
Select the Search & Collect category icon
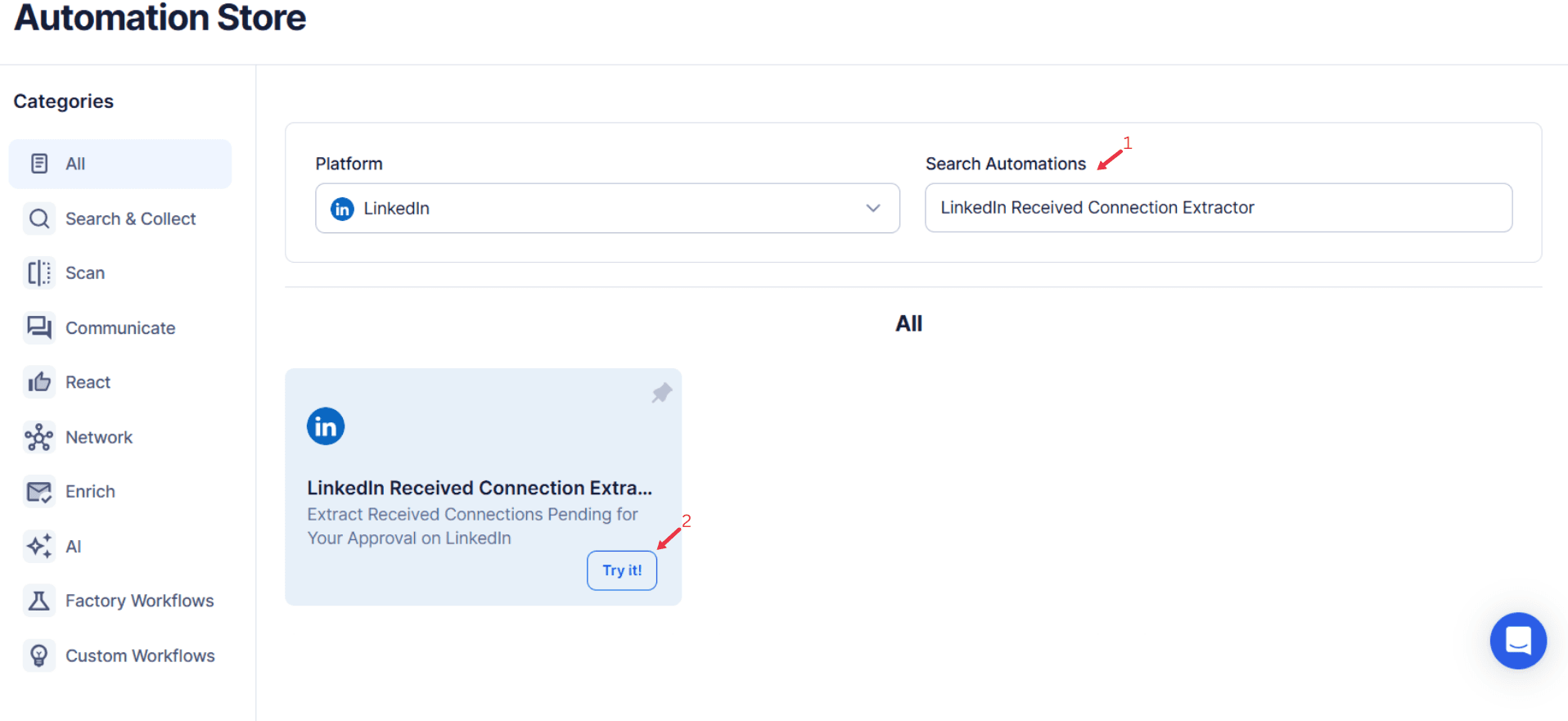pos(38,219)
